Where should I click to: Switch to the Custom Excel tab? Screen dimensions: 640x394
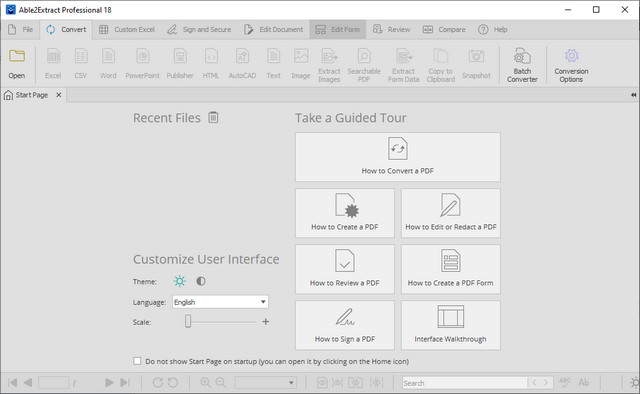pyautogui.click(x=127, y=29)
